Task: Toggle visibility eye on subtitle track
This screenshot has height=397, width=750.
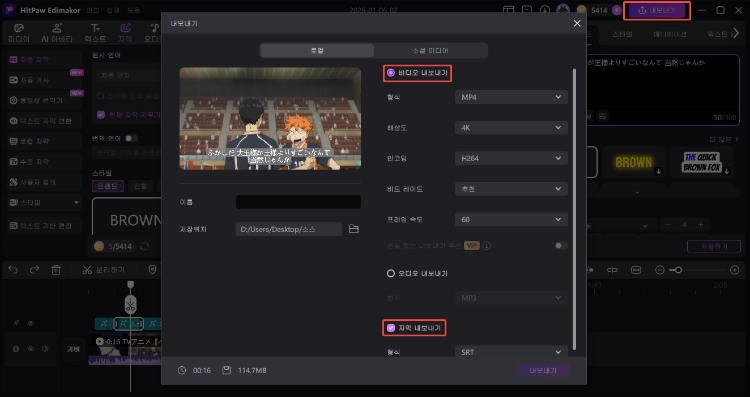Action: pos(31,323)
